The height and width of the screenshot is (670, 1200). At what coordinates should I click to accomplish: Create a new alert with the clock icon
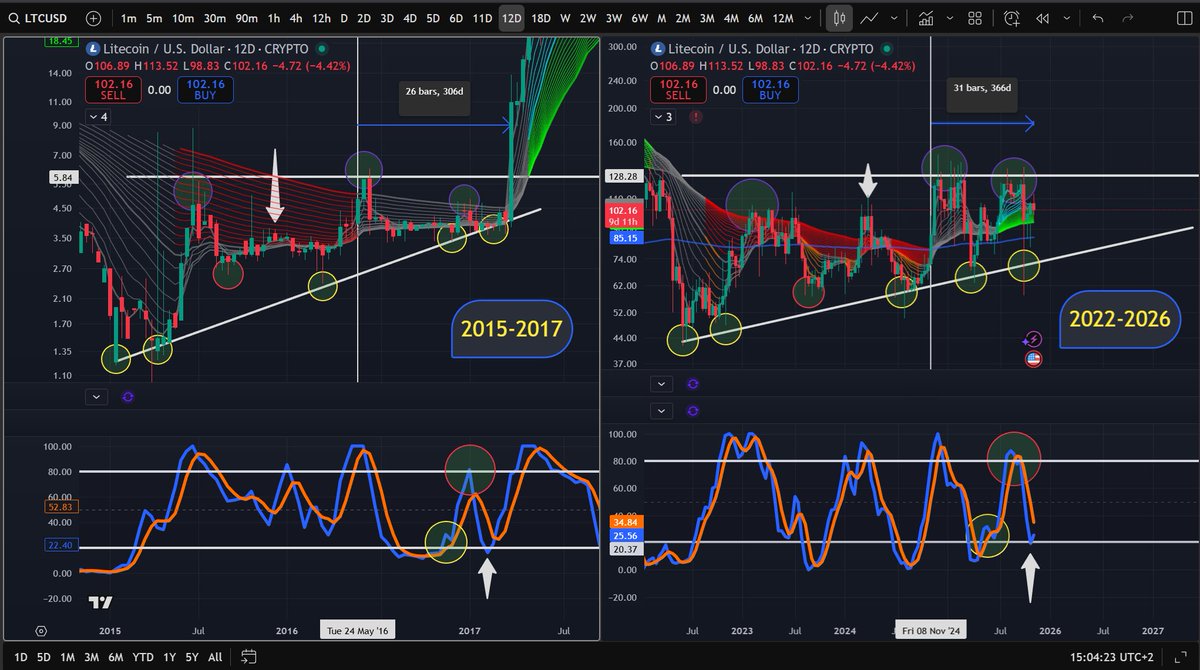pos(1011,17)
